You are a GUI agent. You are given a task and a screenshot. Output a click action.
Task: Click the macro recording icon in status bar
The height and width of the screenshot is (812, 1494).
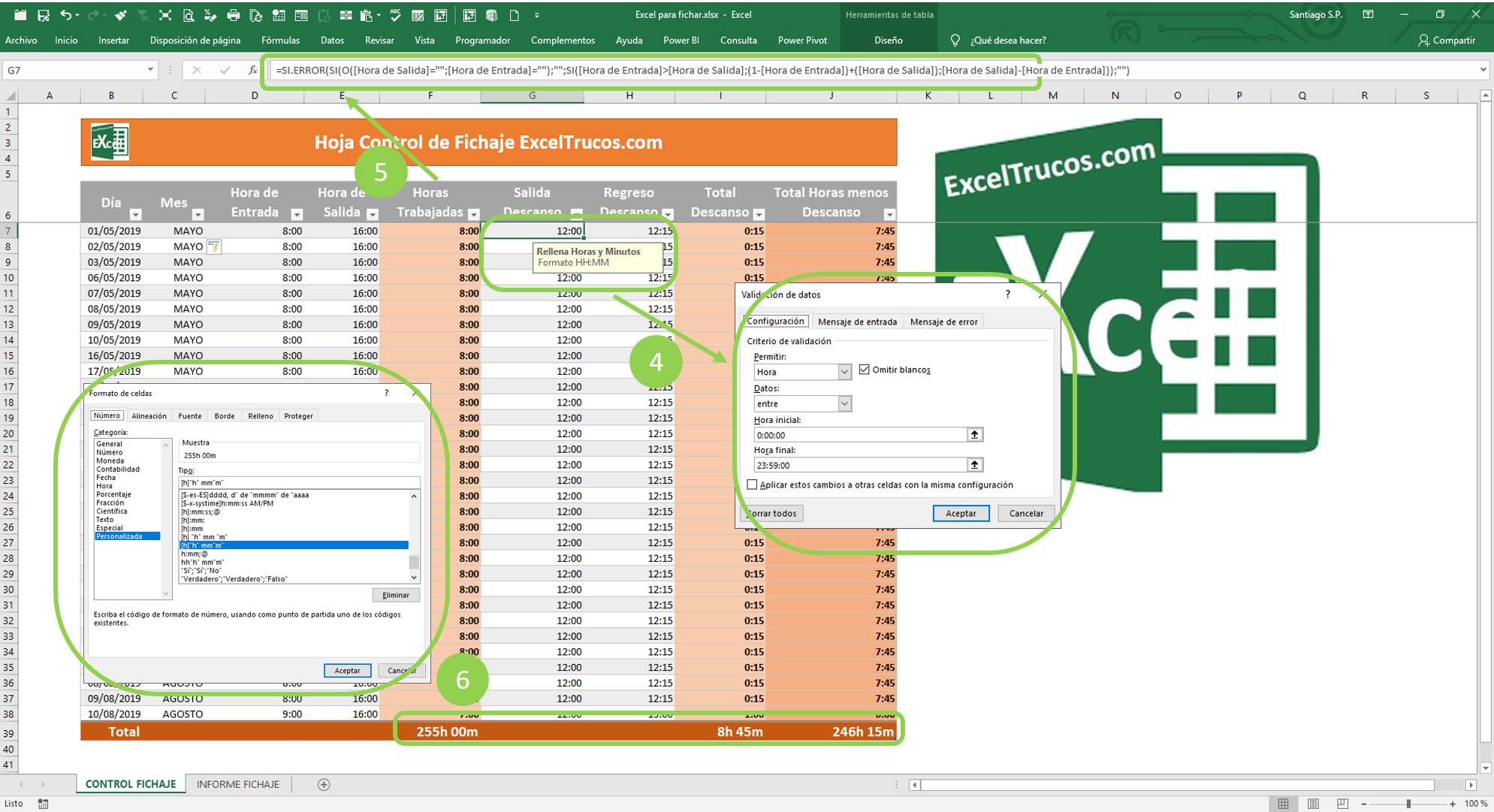coord(41,804)
